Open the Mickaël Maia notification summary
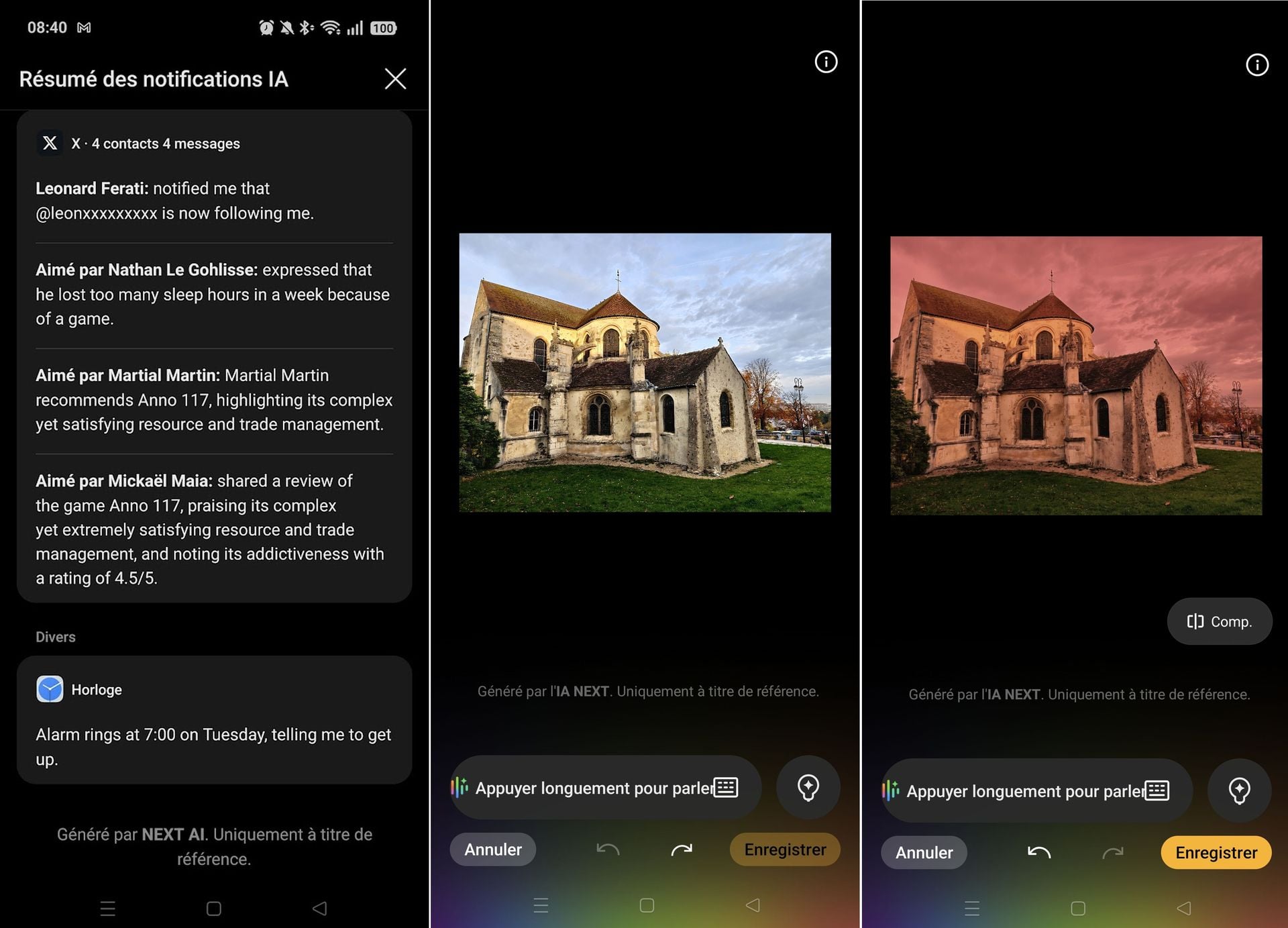 [214, 529]
